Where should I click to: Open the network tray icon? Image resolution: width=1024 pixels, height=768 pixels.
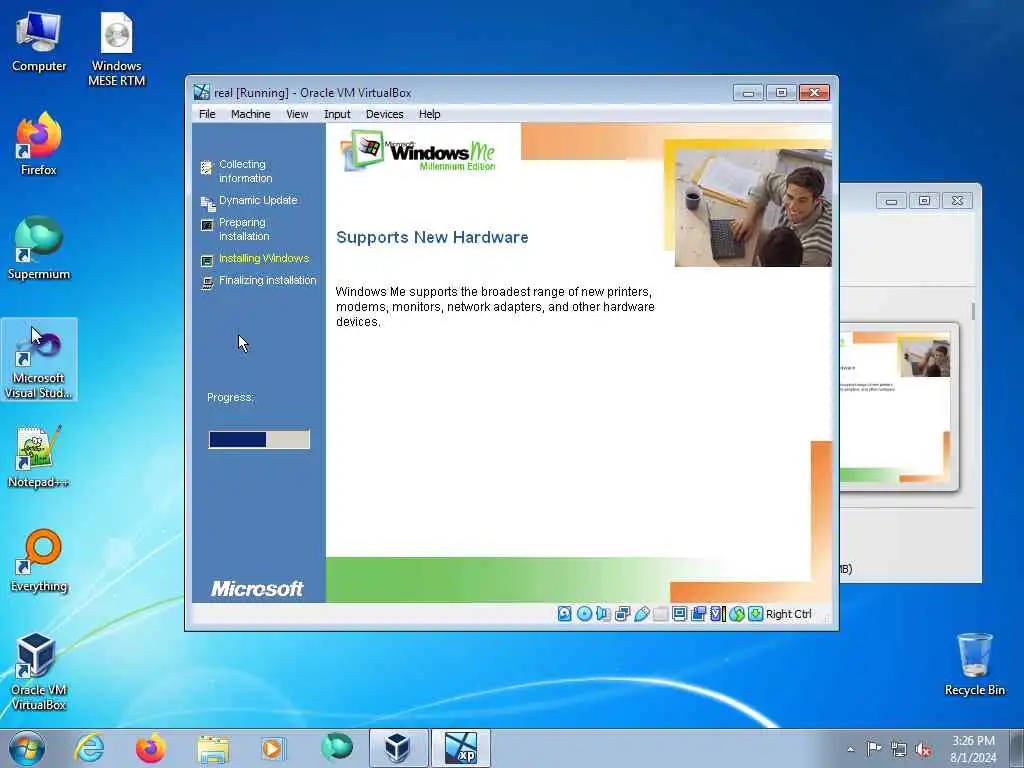pos(899,749)
